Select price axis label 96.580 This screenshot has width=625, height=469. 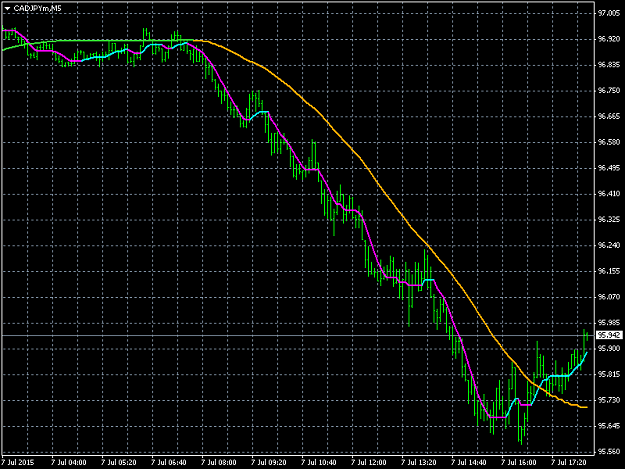609,142
